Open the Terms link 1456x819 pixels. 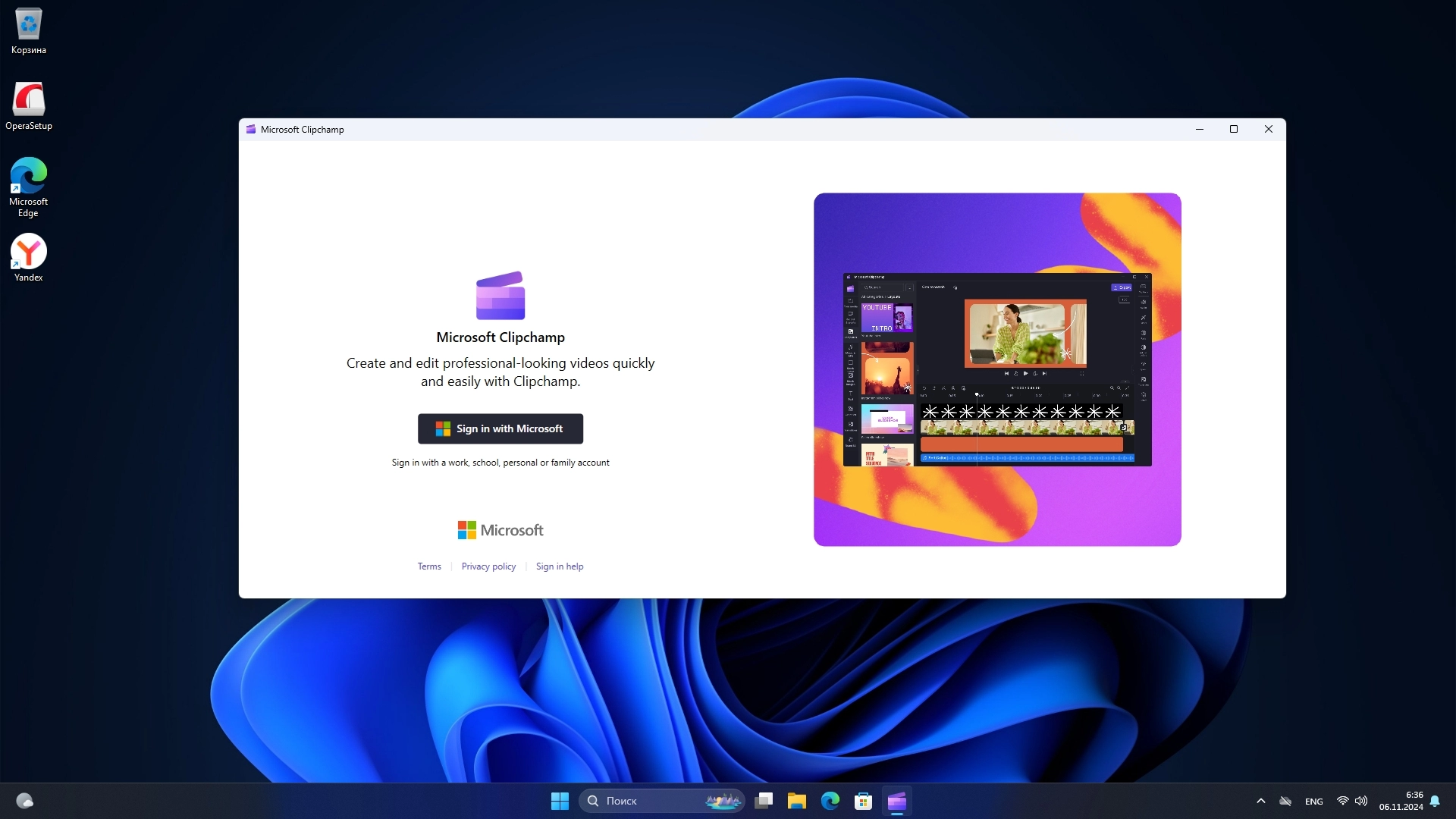click(429, 566)
